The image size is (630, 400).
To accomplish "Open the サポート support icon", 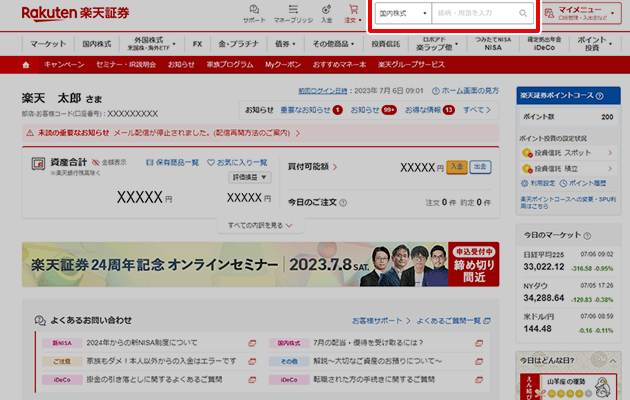I will 254,13.
